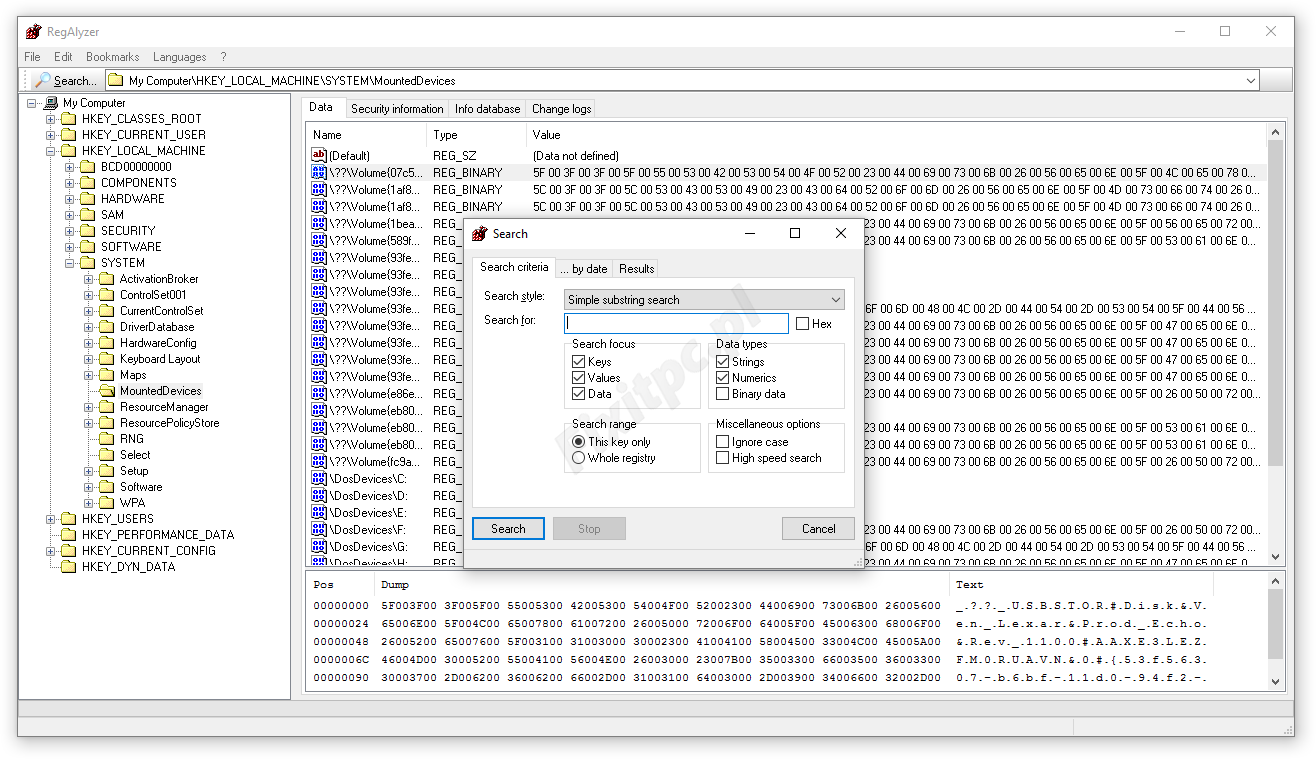1316x759 pixels.
Task: Collapse the SYSTEM tree node
Action: tap(69, 263)
